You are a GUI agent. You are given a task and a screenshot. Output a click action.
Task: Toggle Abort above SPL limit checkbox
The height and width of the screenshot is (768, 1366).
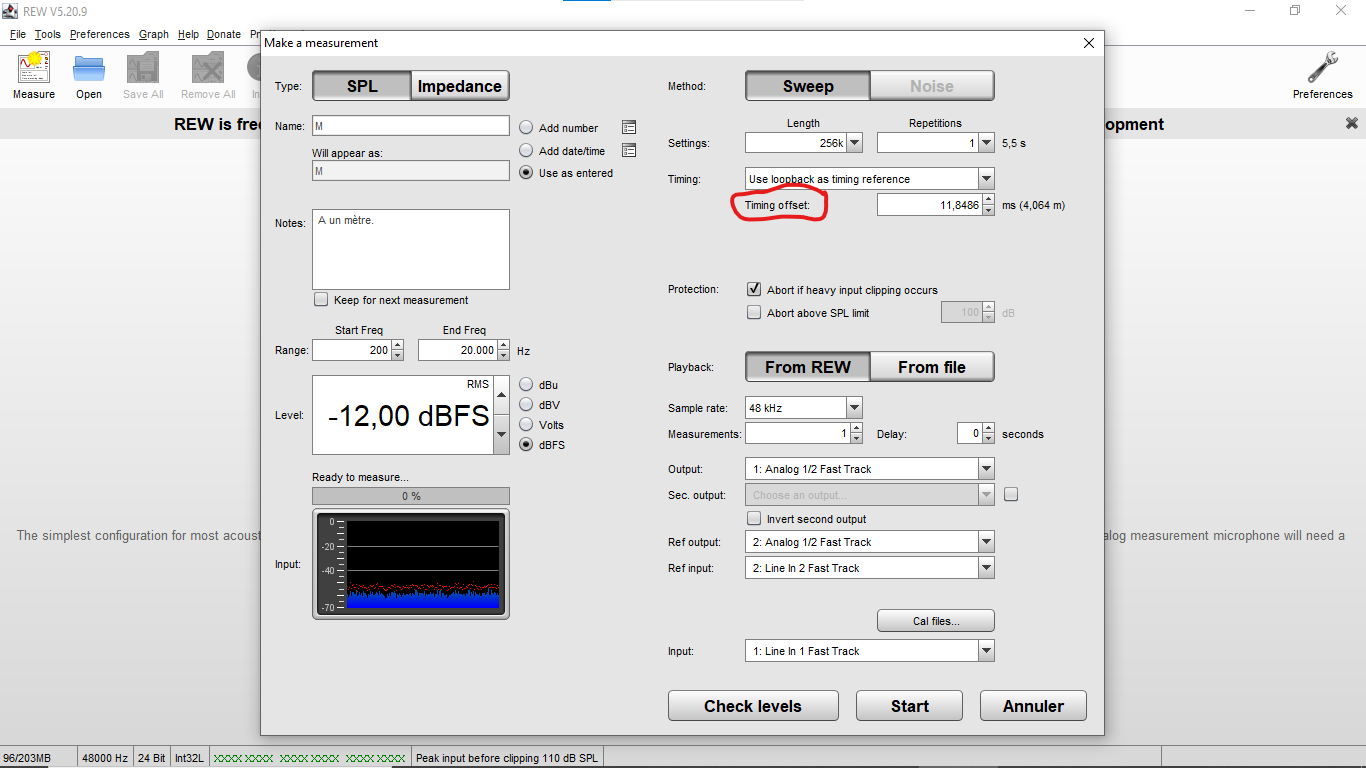pyautogui.click(x=754, y=313)
